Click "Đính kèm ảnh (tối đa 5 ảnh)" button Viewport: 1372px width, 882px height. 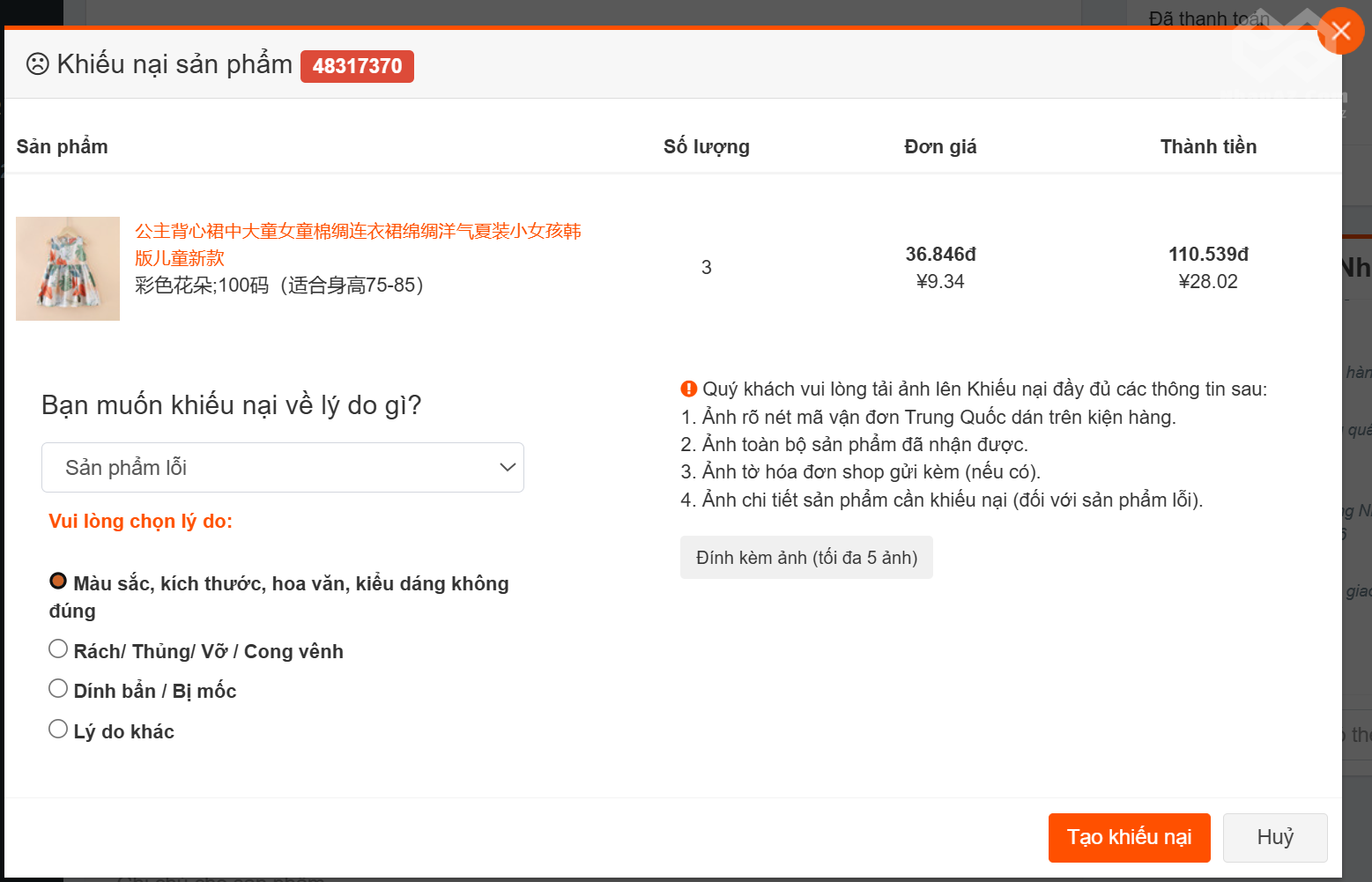pos(806,558)
